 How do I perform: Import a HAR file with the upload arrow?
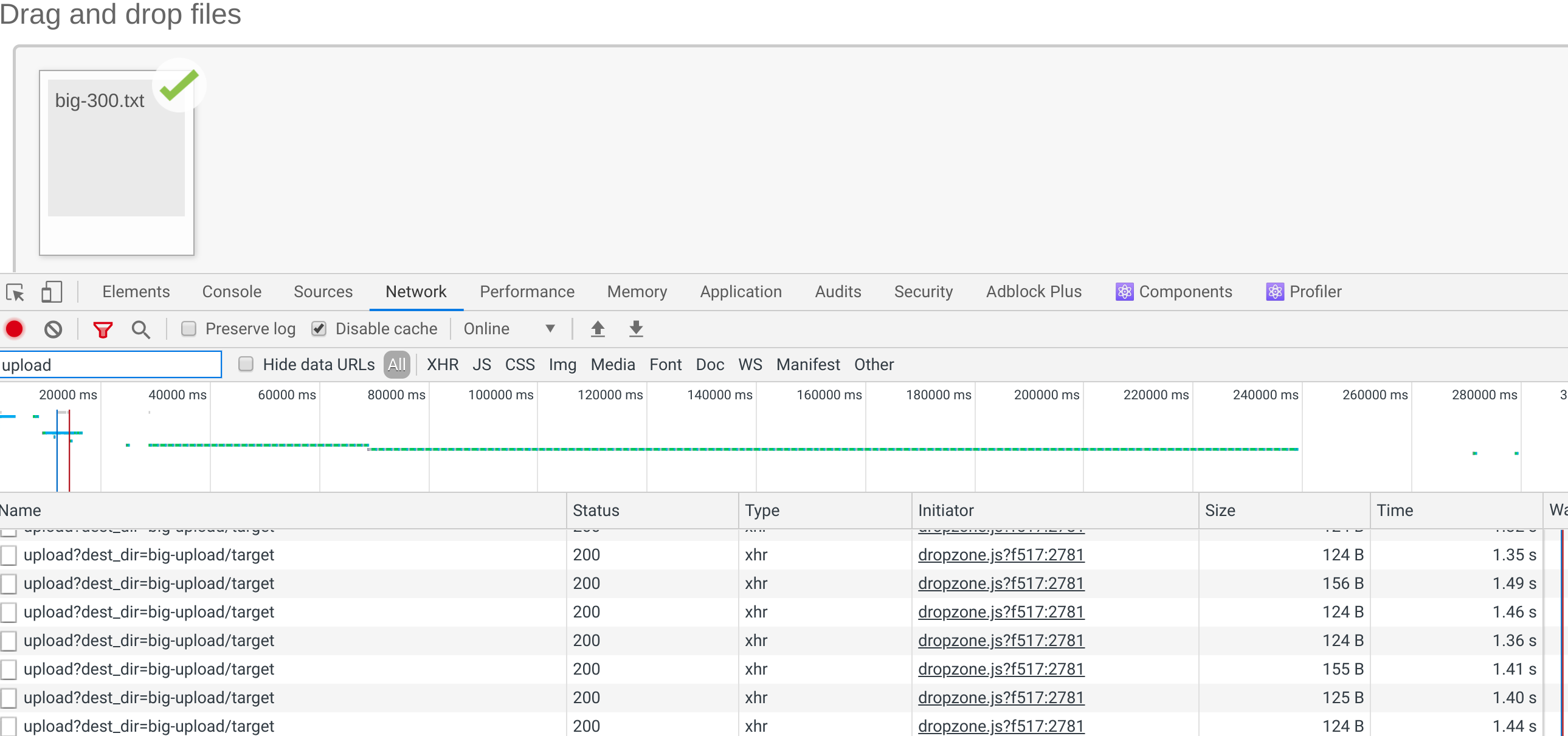(598, 329)
